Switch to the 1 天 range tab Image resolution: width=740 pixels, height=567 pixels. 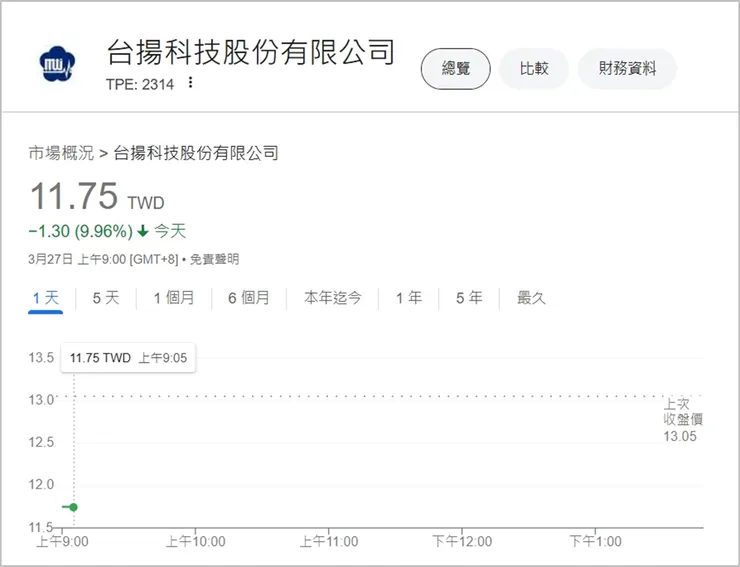pyautogui.click(x=46, y=298)
